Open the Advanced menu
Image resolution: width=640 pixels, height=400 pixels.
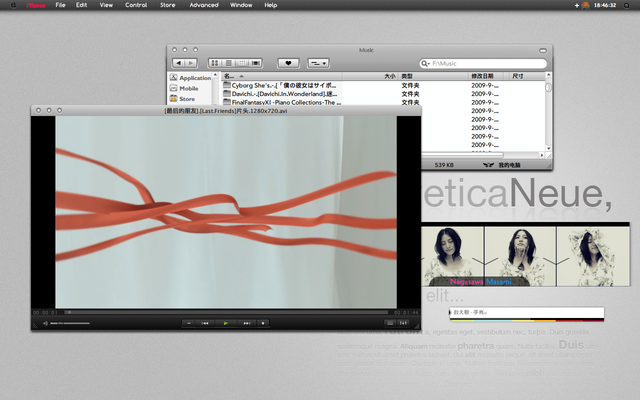click(204, 5)
